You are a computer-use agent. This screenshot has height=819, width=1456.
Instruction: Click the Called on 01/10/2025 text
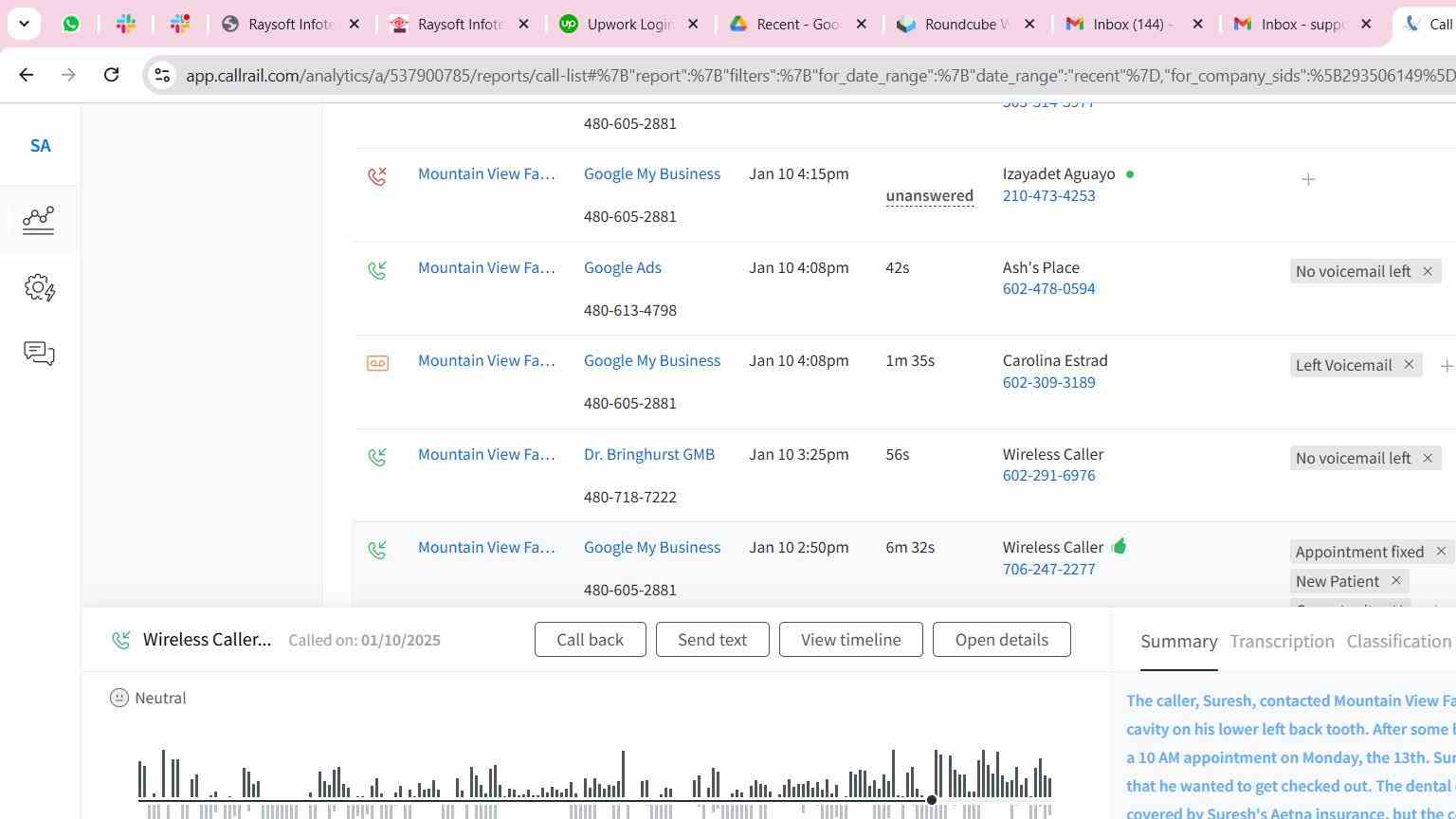pos(365,640)
